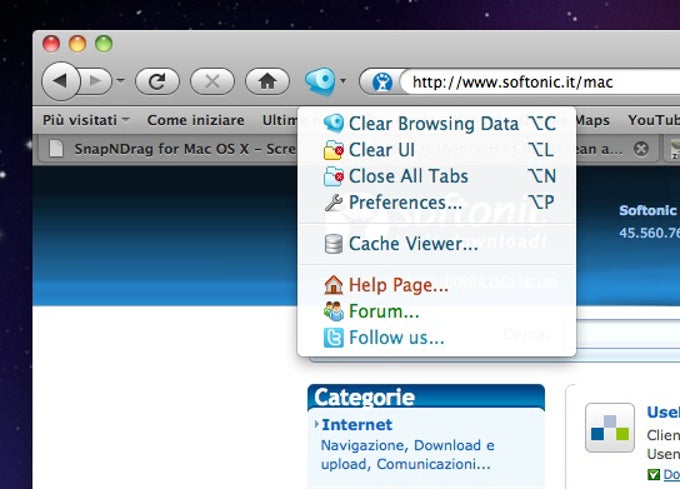This screenshot has height=489, width=680.
Task: Choose Close All Tabs in the menu
Action: click(x=437, y=176)
